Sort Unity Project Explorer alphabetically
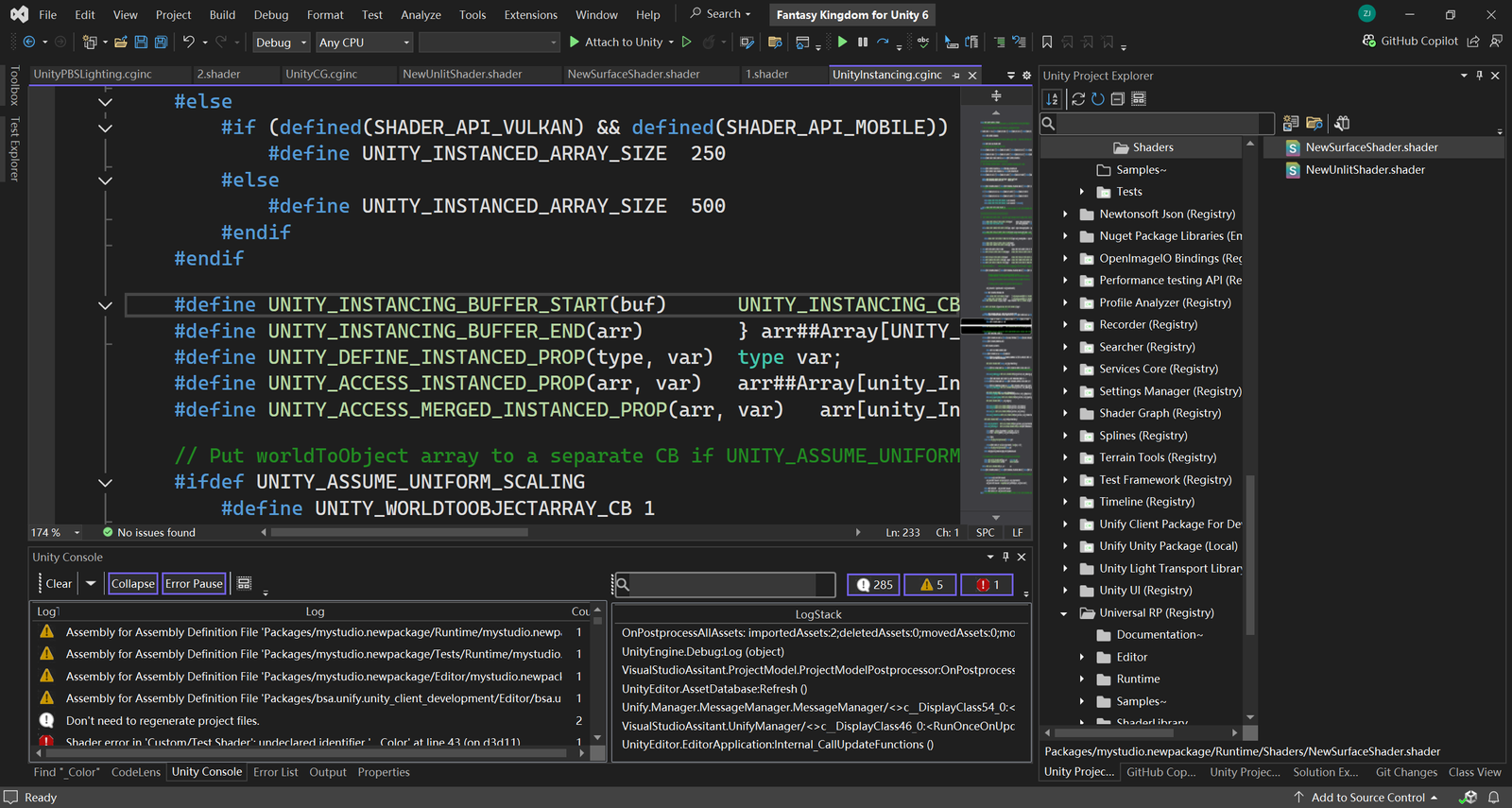Viewport: 1512px width, 808px height. click(x=1052, y=99)
